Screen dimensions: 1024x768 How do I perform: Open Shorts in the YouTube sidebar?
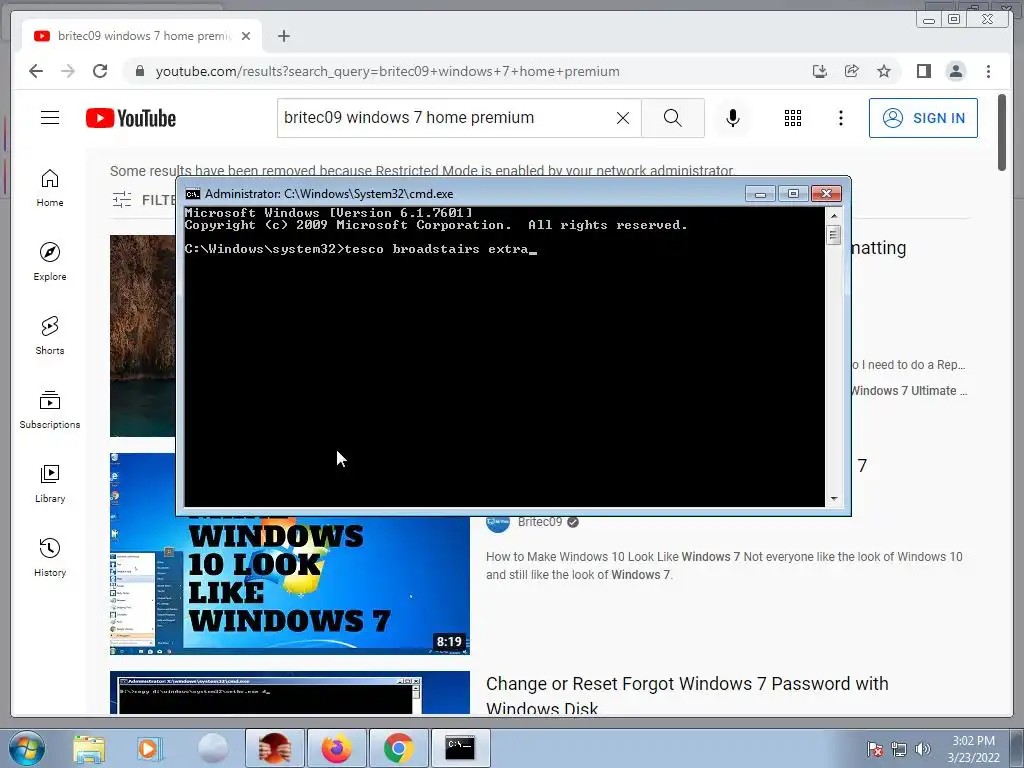coord(50,336)
